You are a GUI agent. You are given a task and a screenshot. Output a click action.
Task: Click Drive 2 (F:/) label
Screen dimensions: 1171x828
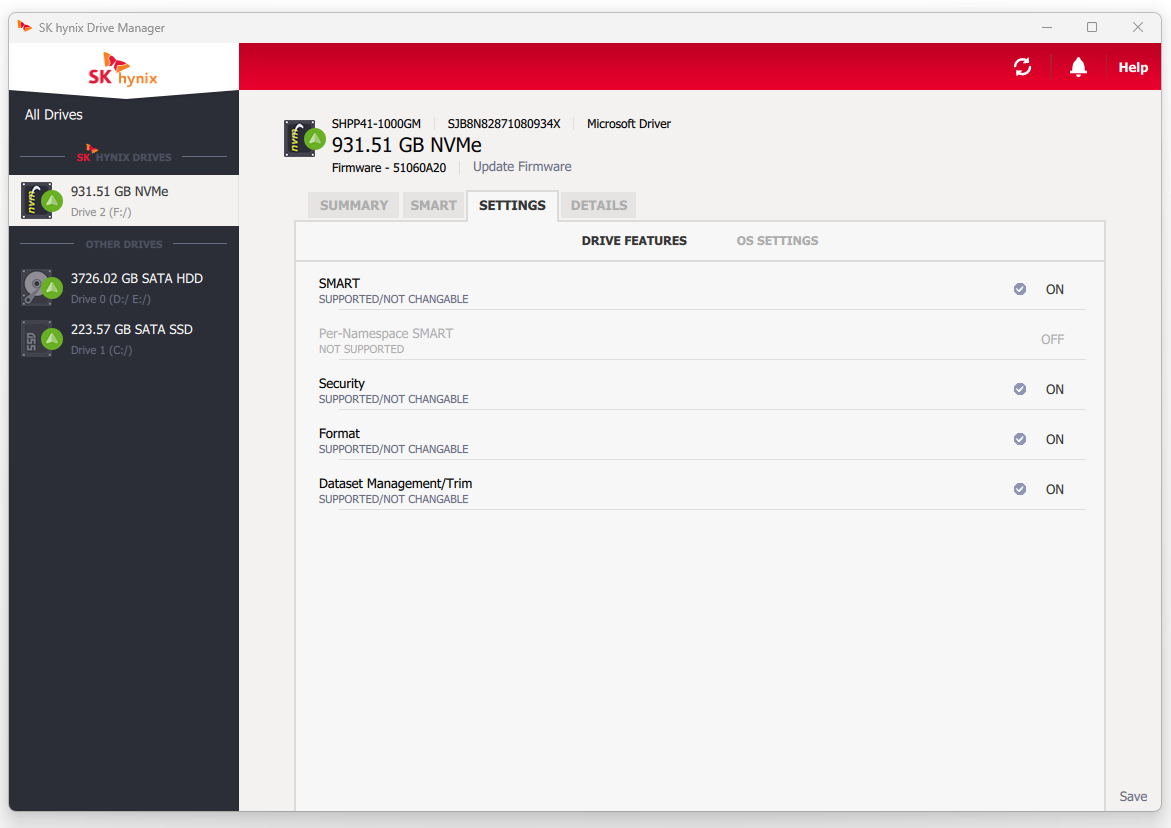click(x=101, y=212)
